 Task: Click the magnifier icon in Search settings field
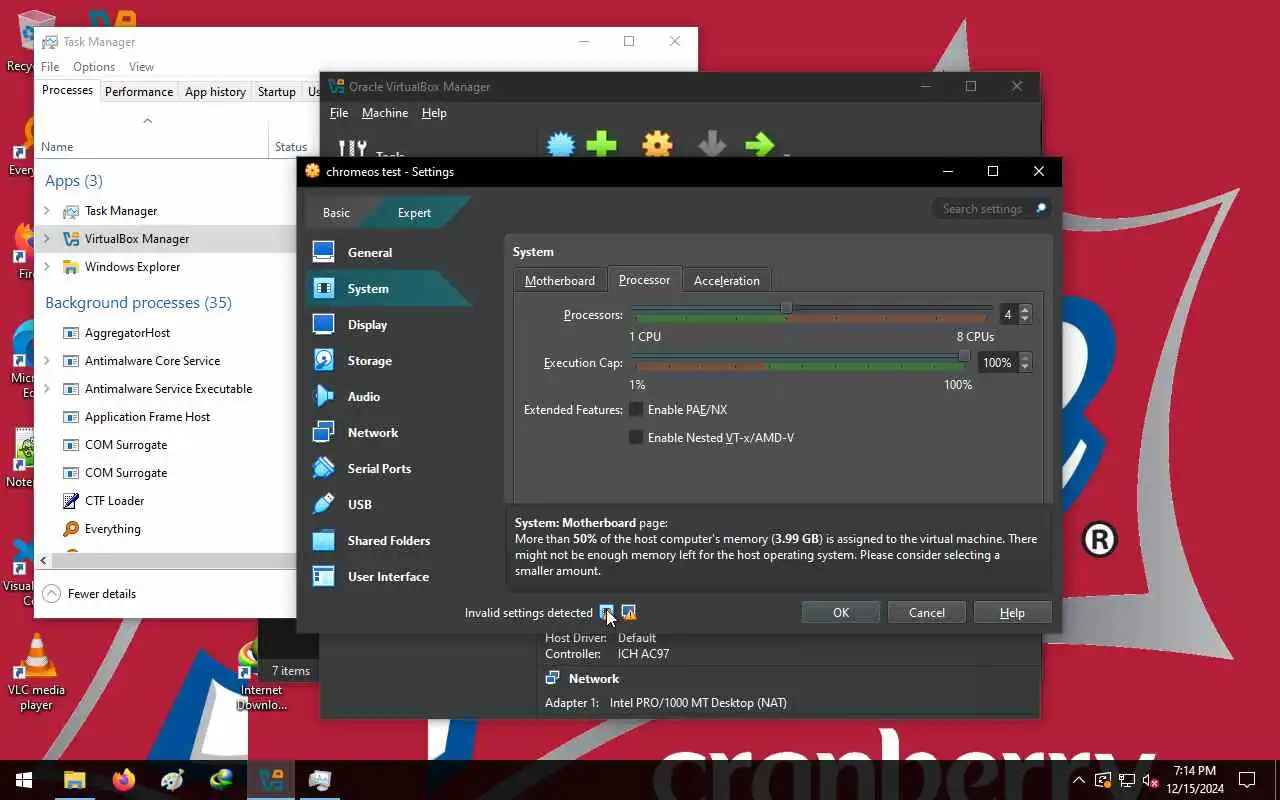[x=1040, y=208]
